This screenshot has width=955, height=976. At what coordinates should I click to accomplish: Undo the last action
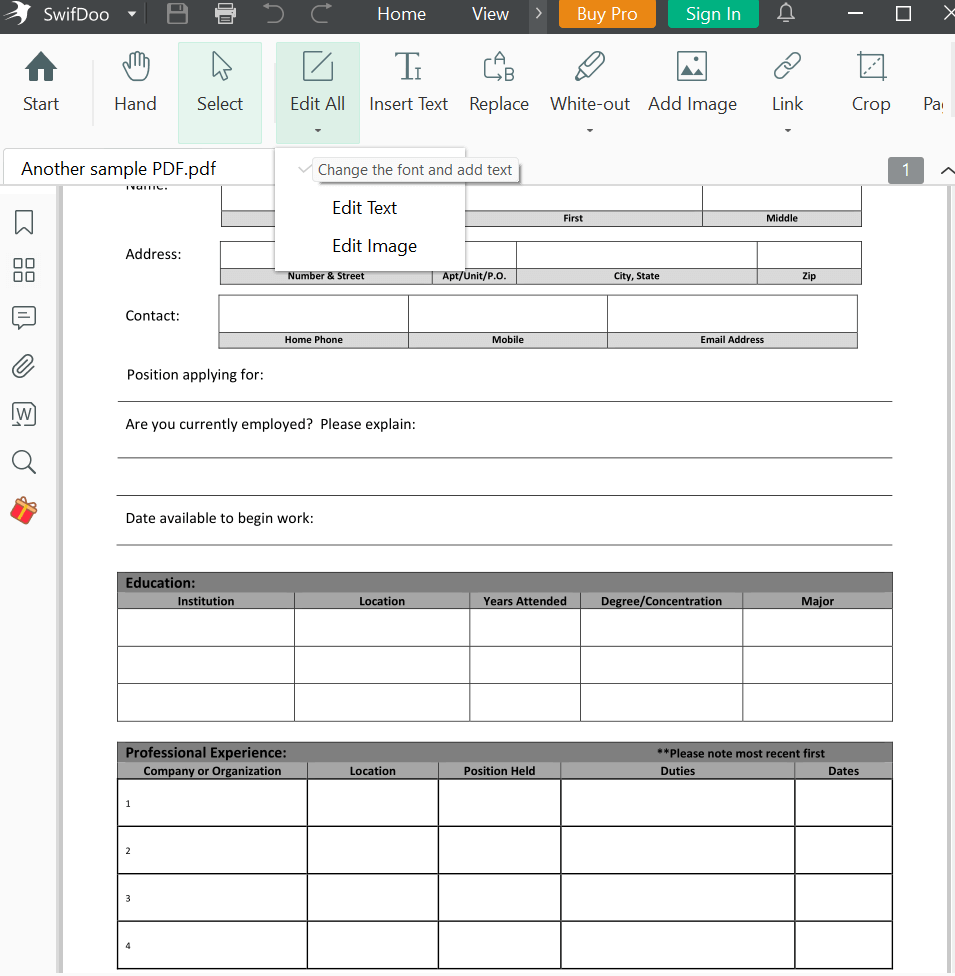click(273, 13)
